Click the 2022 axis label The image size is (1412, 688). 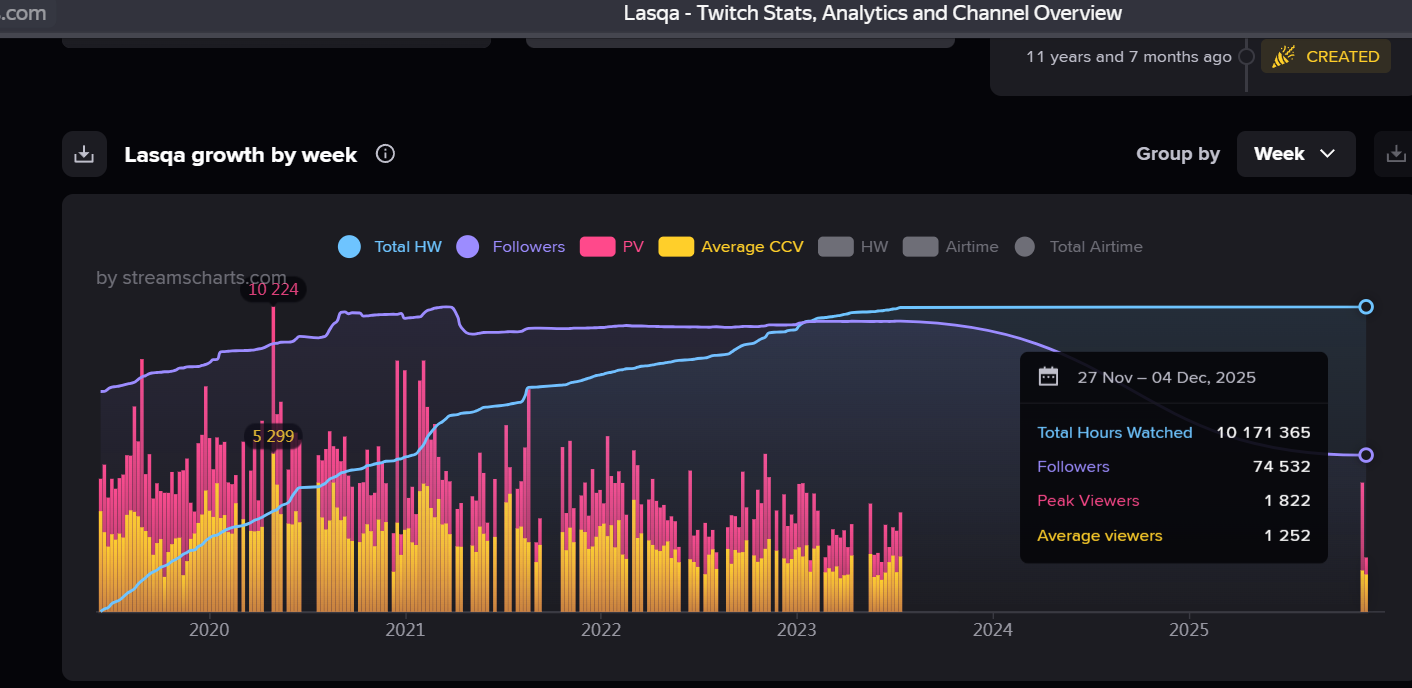[601, 630]
